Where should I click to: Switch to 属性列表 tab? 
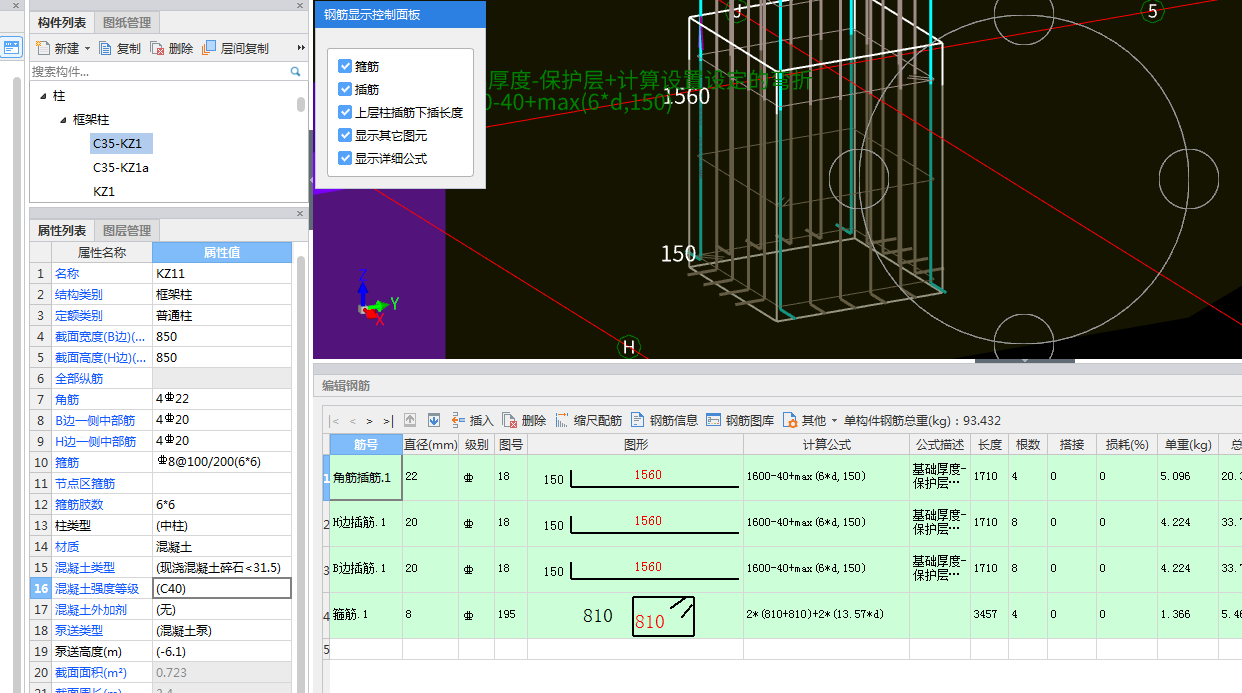pos(62,230)
